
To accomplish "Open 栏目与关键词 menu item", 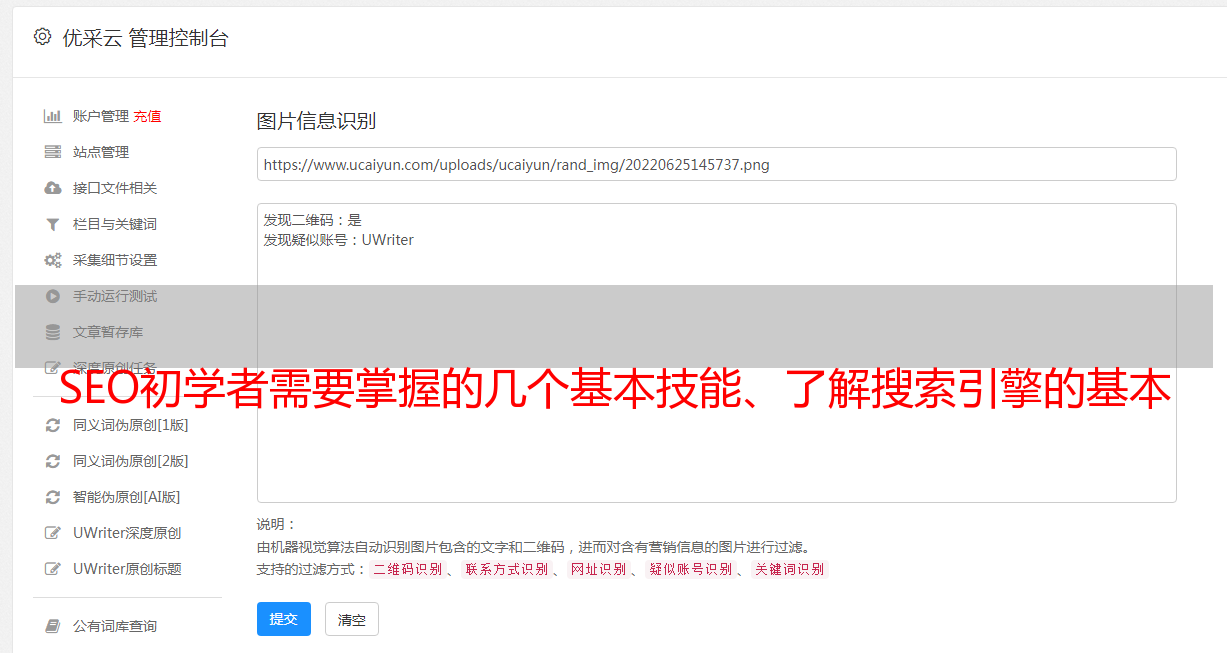I will 115,224.
